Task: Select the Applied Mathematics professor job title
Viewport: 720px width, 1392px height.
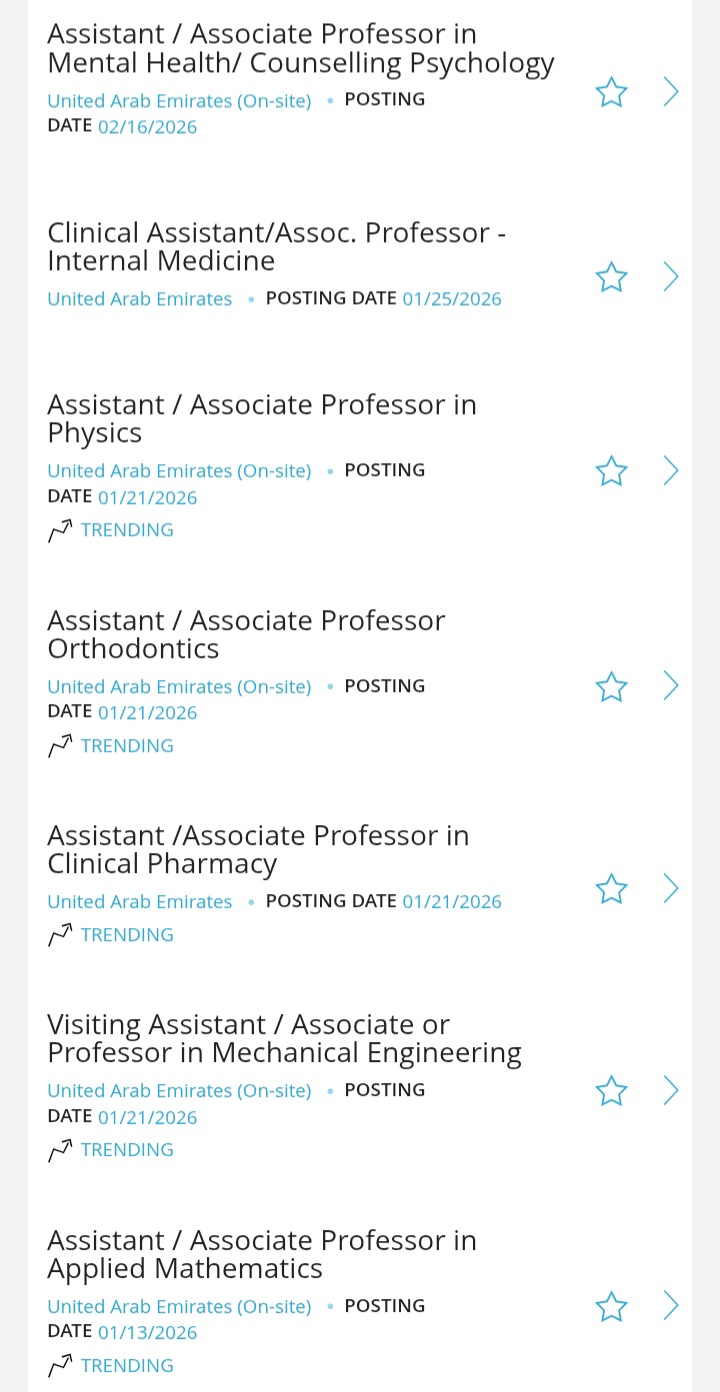Action: coord(262,1254)
